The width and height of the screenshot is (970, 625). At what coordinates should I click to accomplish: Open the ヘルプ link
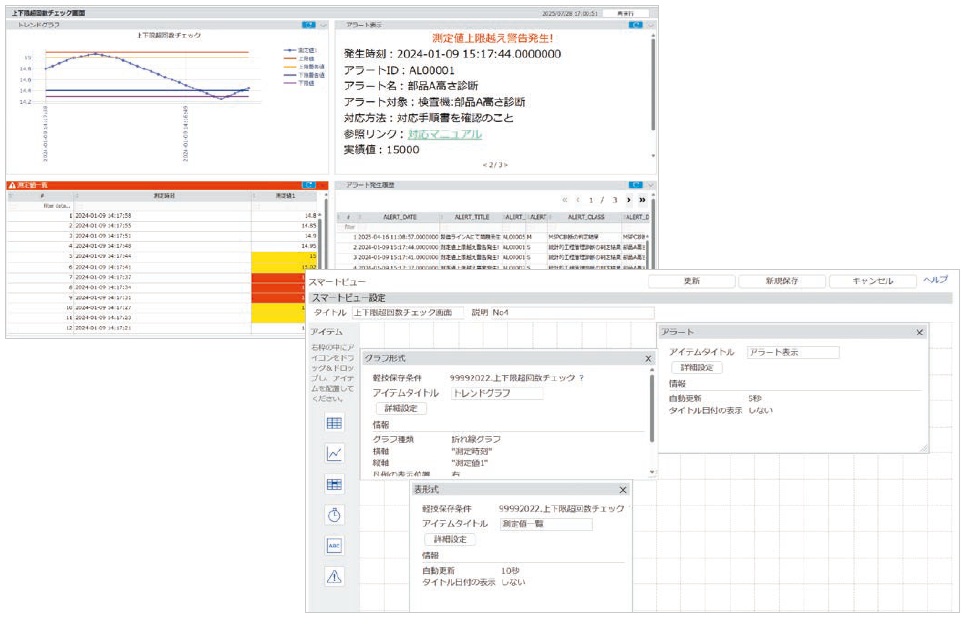point(935,280)
